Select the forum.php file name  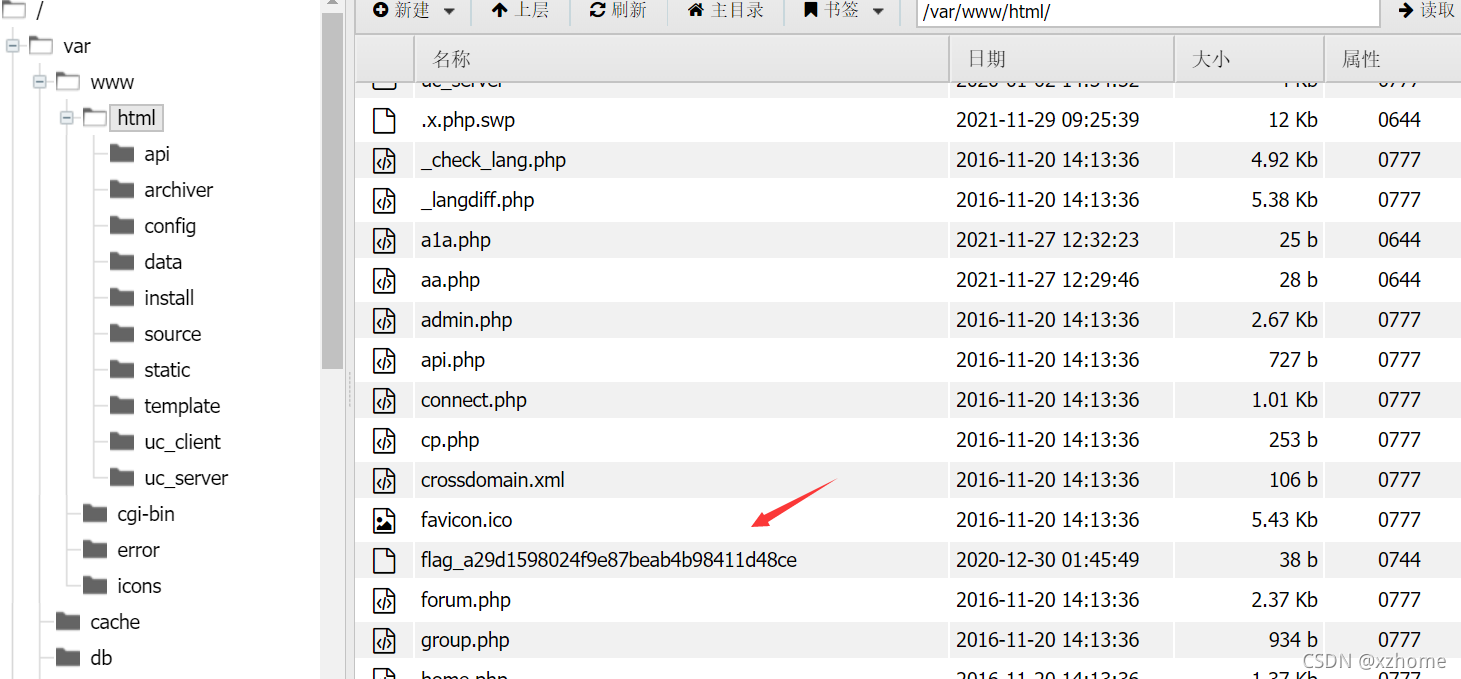click(x=466, y=600)
